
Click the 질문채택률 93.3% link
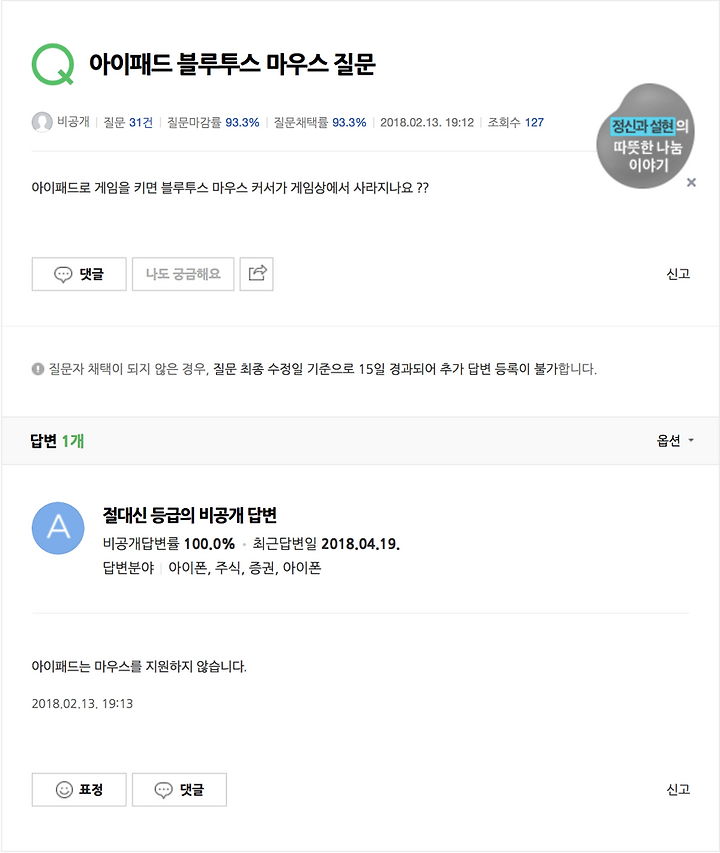320,122
